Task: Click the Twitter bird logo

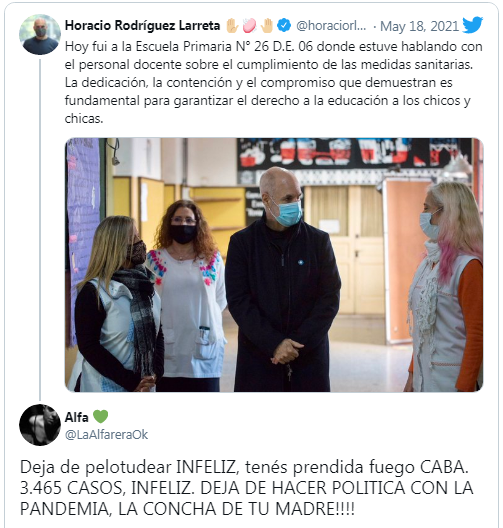Action: coord(472,25)
